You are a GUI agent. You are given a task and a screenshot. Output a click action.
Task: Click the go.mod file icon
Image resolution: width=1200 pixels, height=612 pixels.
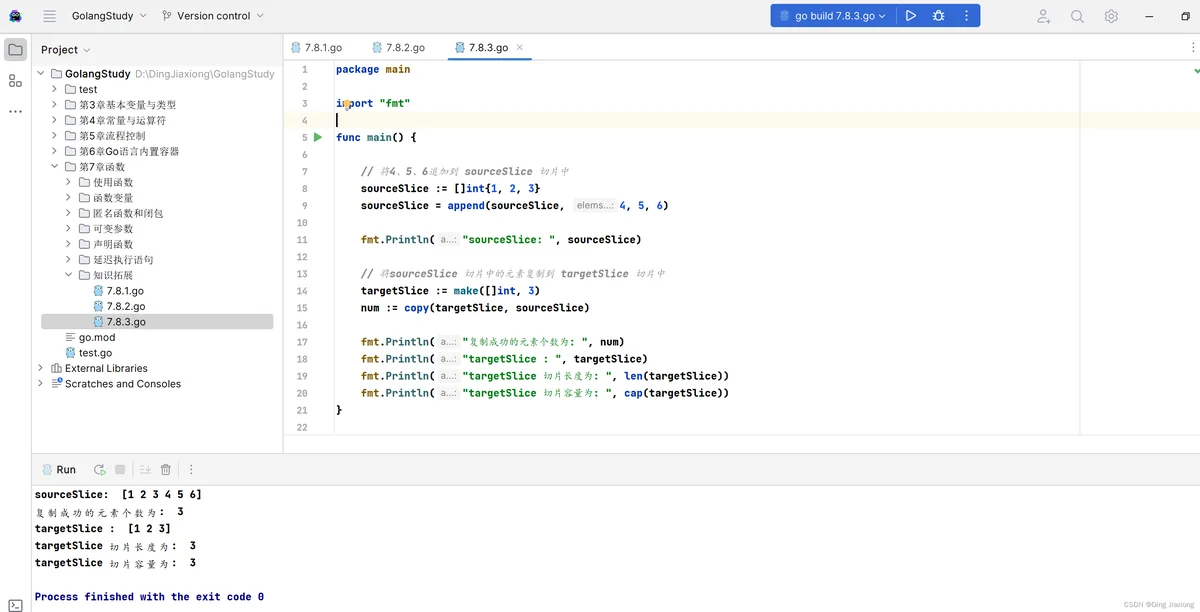pyautogui.click(x=70, y=338)
